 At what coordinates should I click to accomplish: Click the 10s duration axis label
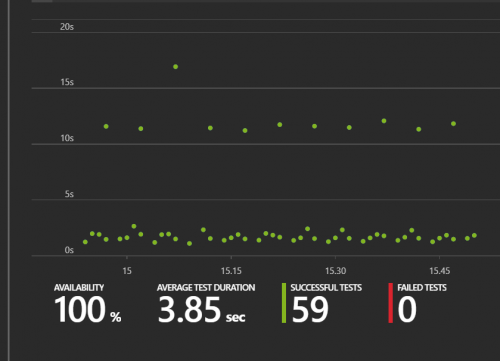click(x=67, y=138)
